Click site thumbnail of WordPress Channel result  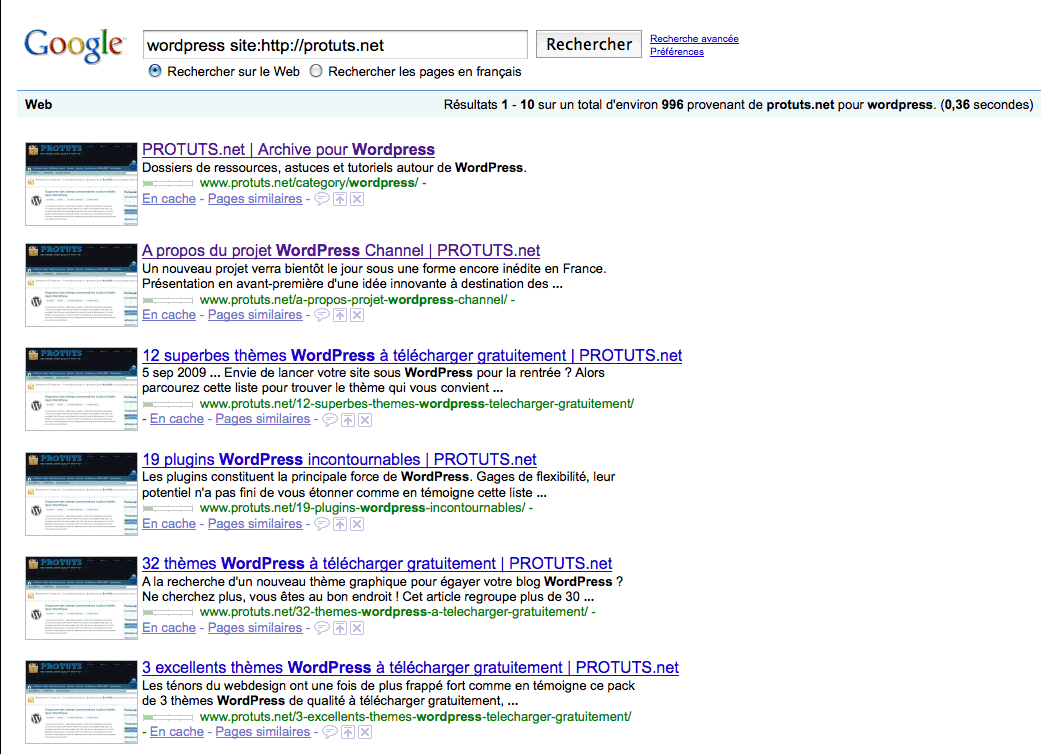(x=81, y=285)
